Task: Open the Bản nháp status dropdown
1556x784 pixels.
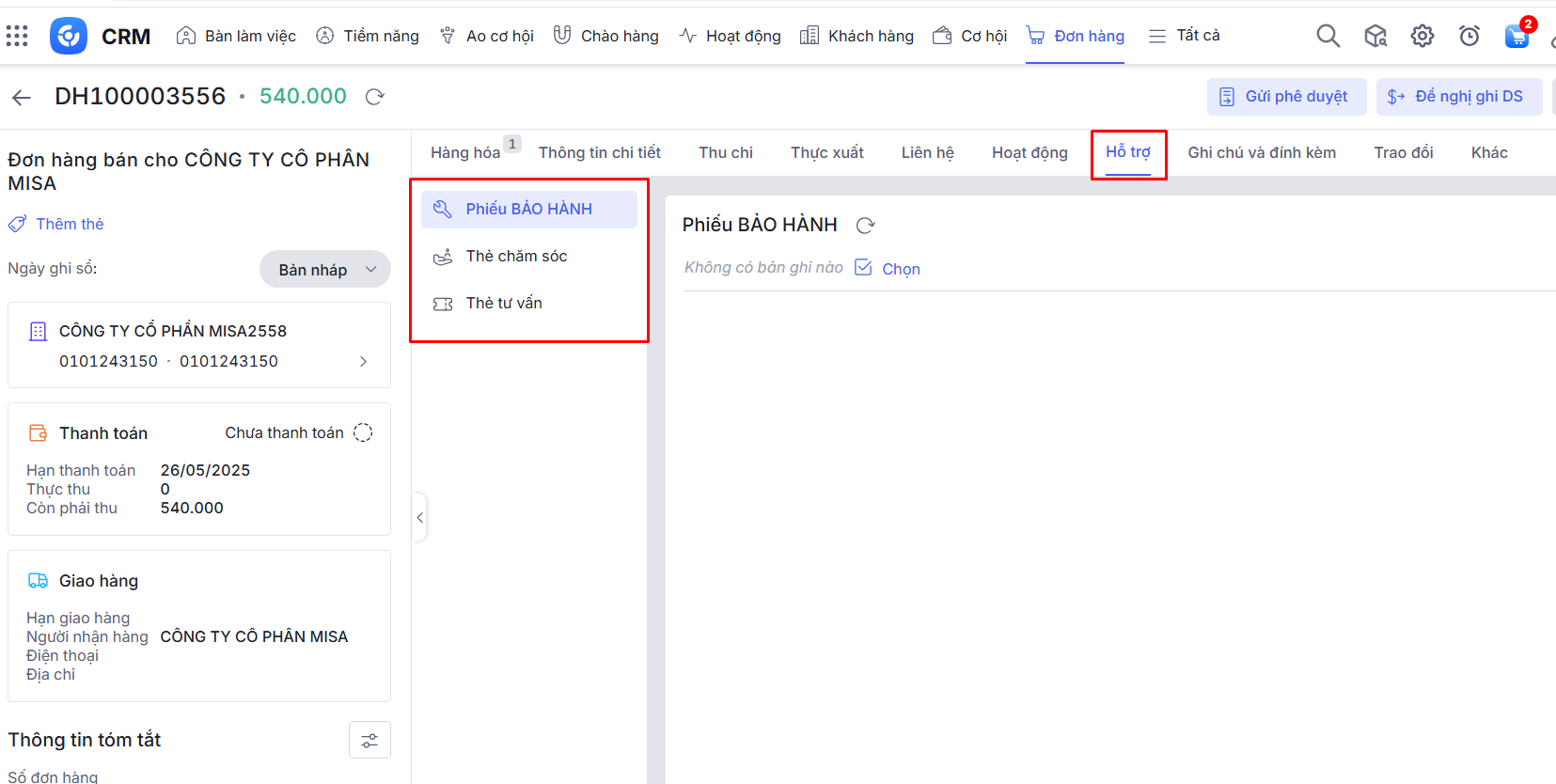Action: click(325, 270)
